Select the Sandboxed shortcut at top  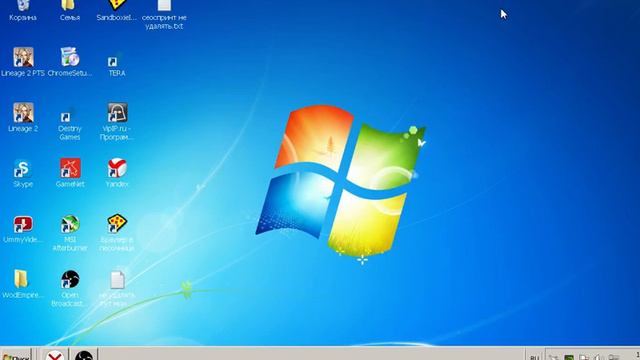(x=117, y=11)
